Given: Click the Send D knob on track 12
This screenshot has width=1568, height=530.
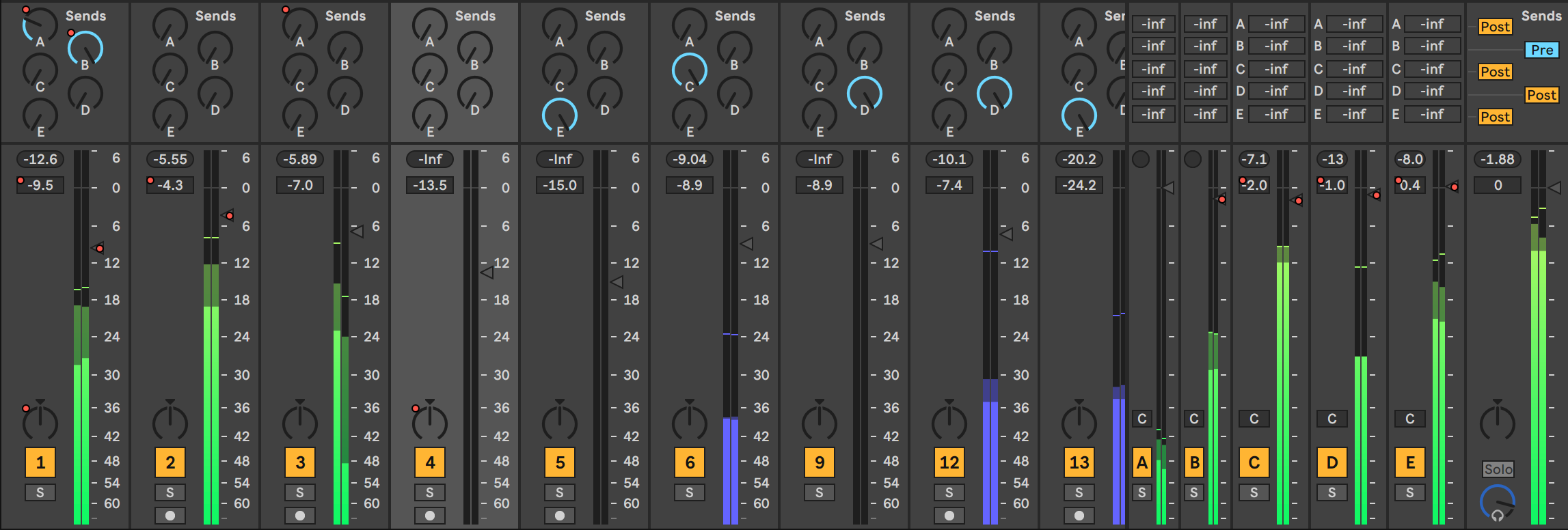Looking at the screenshot, I should click(x=994, y=94).
